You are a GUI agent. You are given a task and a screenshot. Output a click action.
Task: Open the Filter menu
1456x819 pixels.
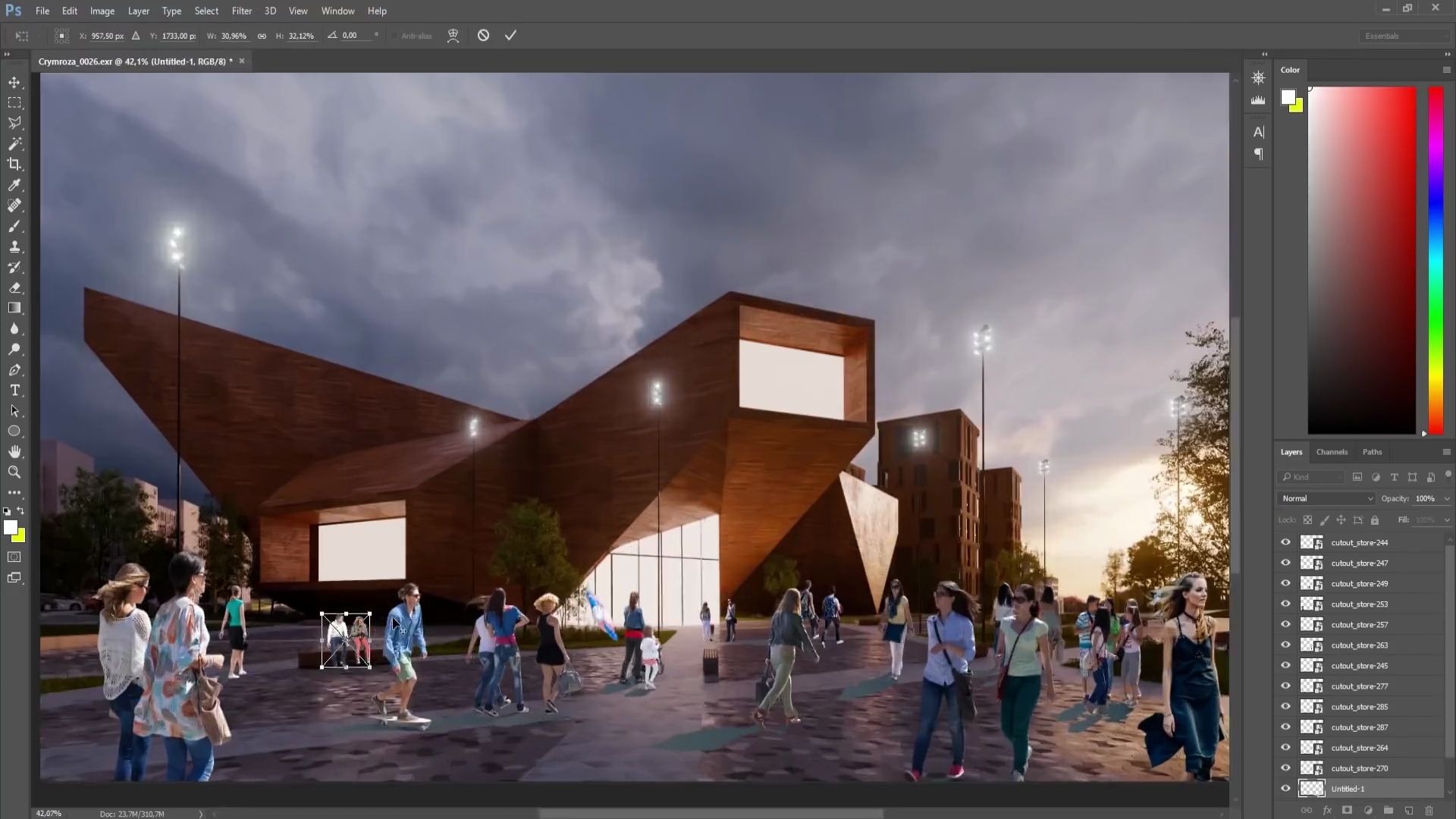click(241, 11)
